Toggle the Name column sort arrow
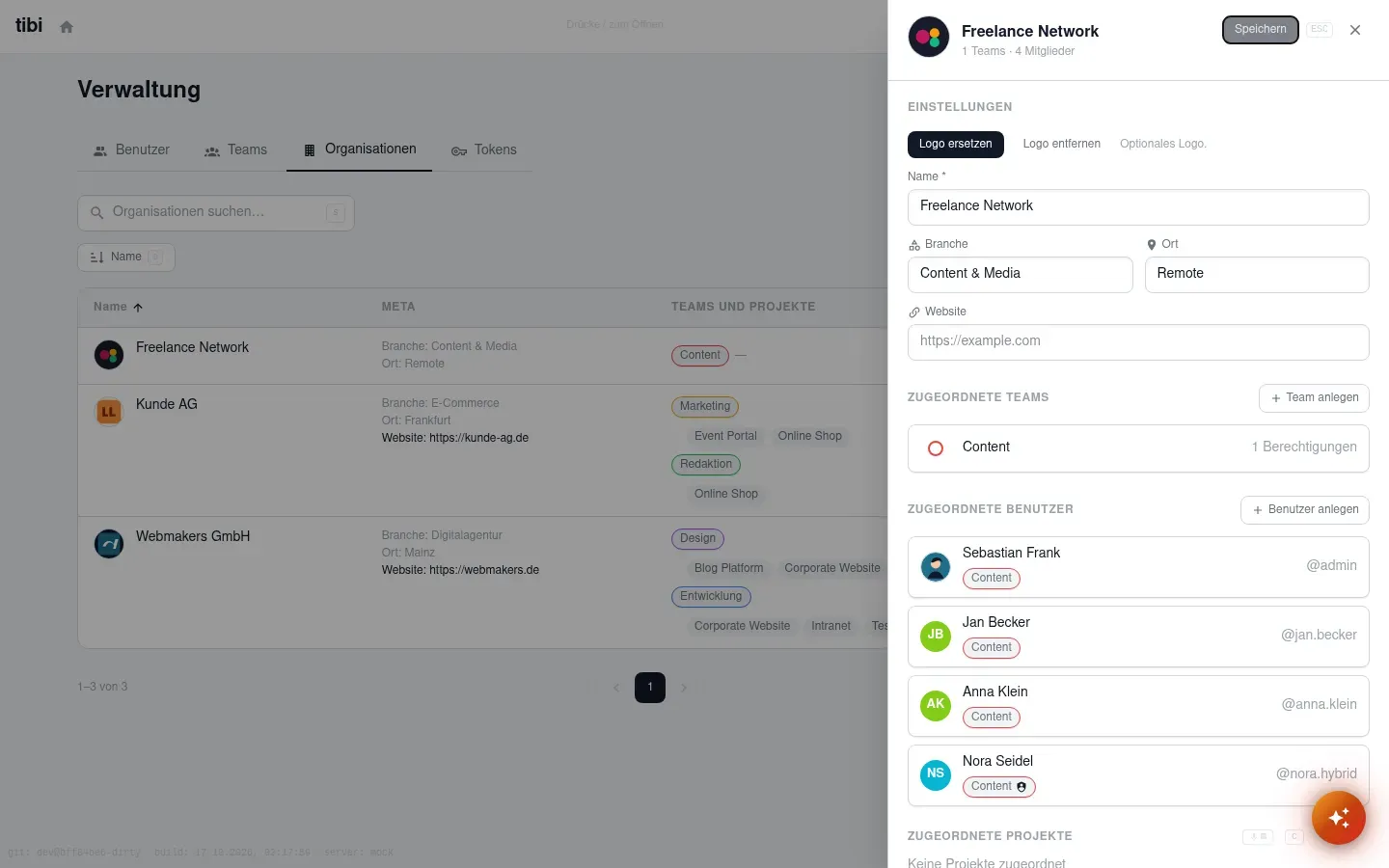Viewport: 1389px width, 868px height. click(138, 308)
